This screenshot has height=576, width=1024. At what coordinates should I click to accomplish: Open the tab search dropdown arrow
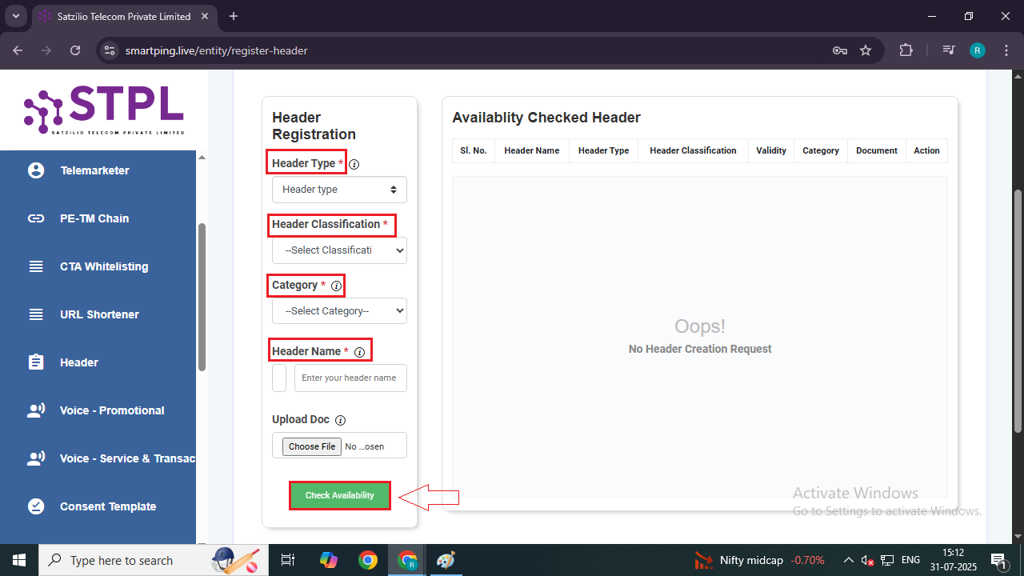point(16,16)
